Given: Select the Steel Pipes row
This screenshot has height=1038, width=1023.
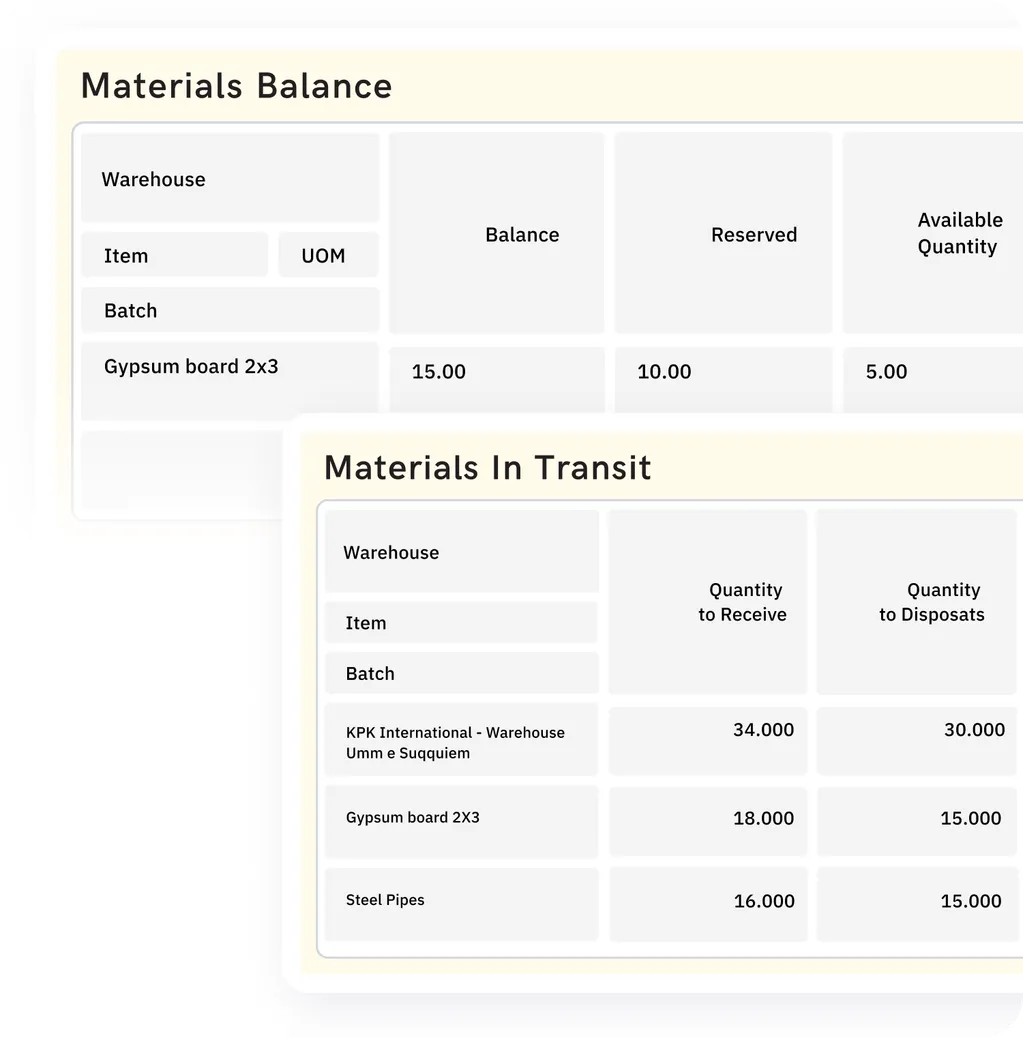Looking at the screenshot, I should click(462, 904).
